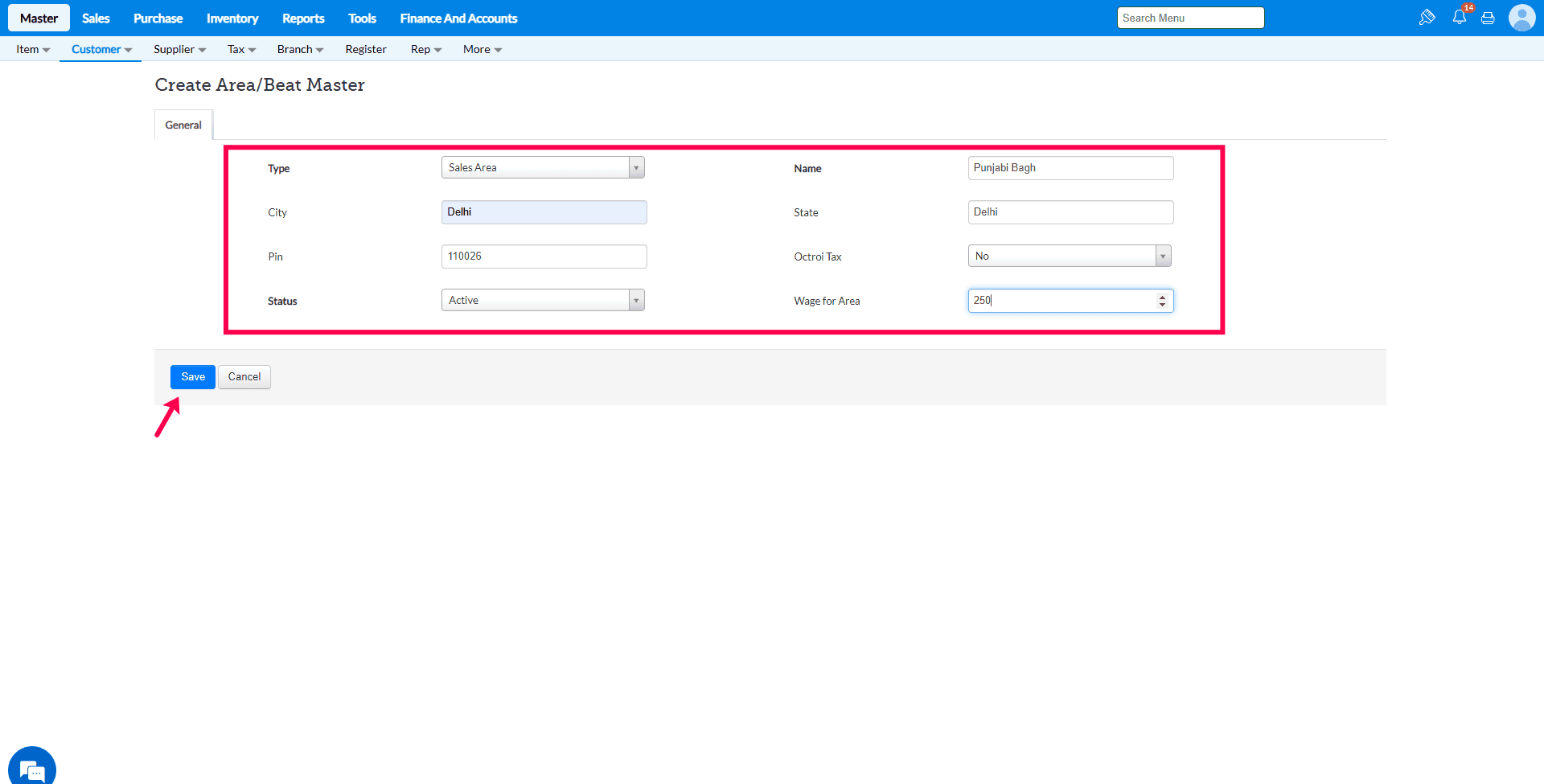
Task: Open the chat support bubble
Action: click(x=32, y=768)
